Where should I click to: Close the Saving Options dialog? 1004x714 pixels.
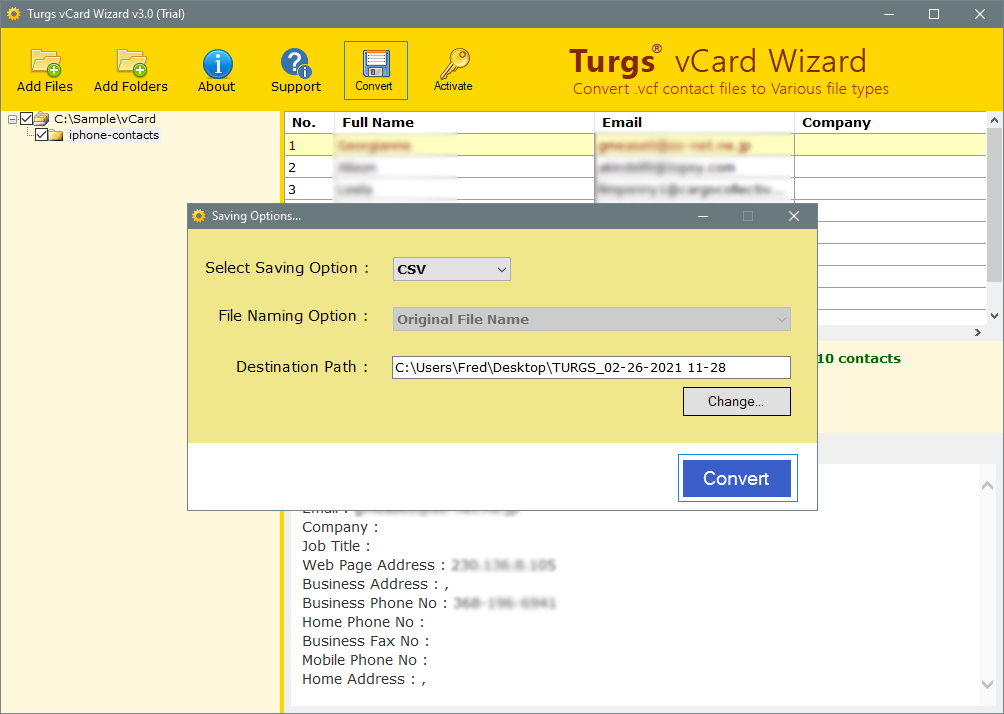pos(794,216)
